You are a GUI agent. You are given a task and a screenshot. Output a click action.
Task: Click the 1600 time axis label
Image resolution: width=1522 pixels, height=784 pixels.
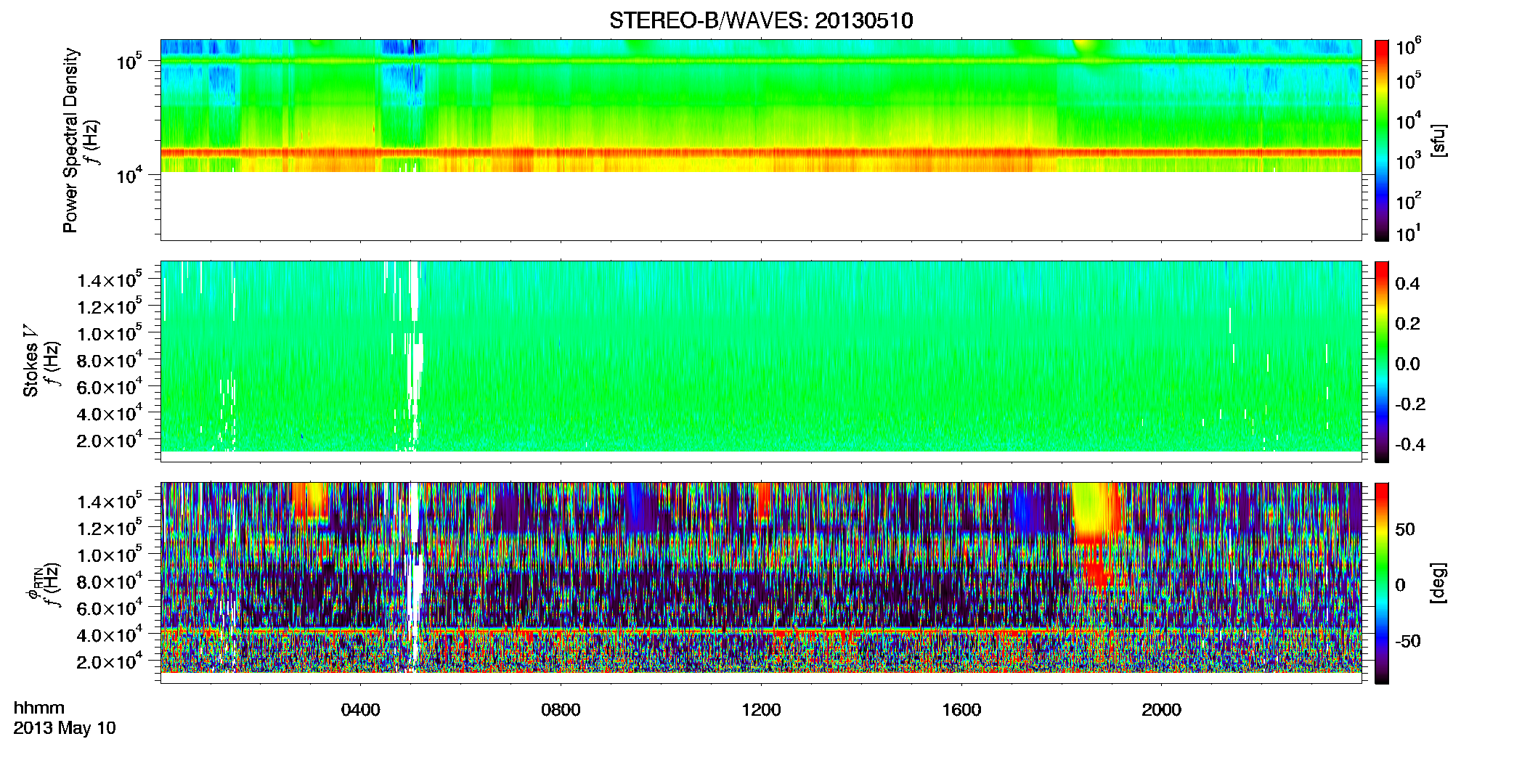point(961,710)
